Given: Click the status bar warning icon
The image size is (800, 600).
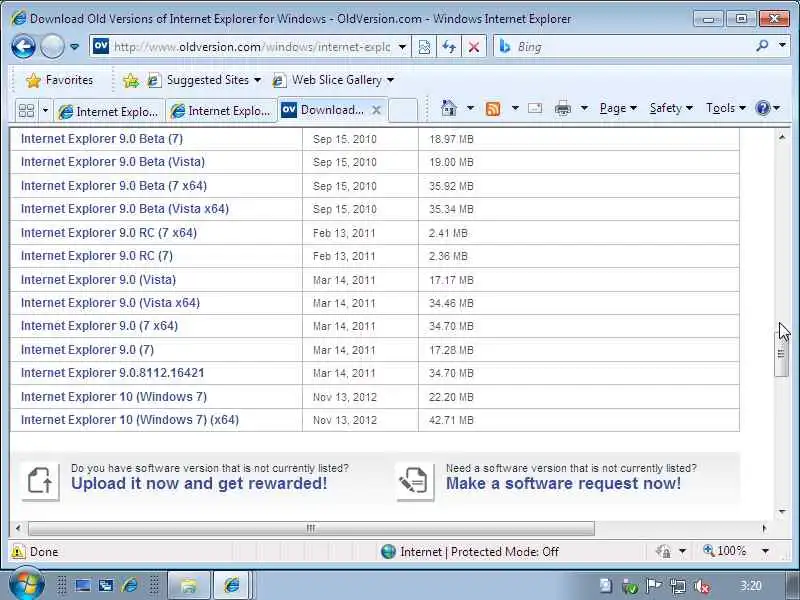Looking at the screenshot, I should pyautogui.click(x=18, y=552).
